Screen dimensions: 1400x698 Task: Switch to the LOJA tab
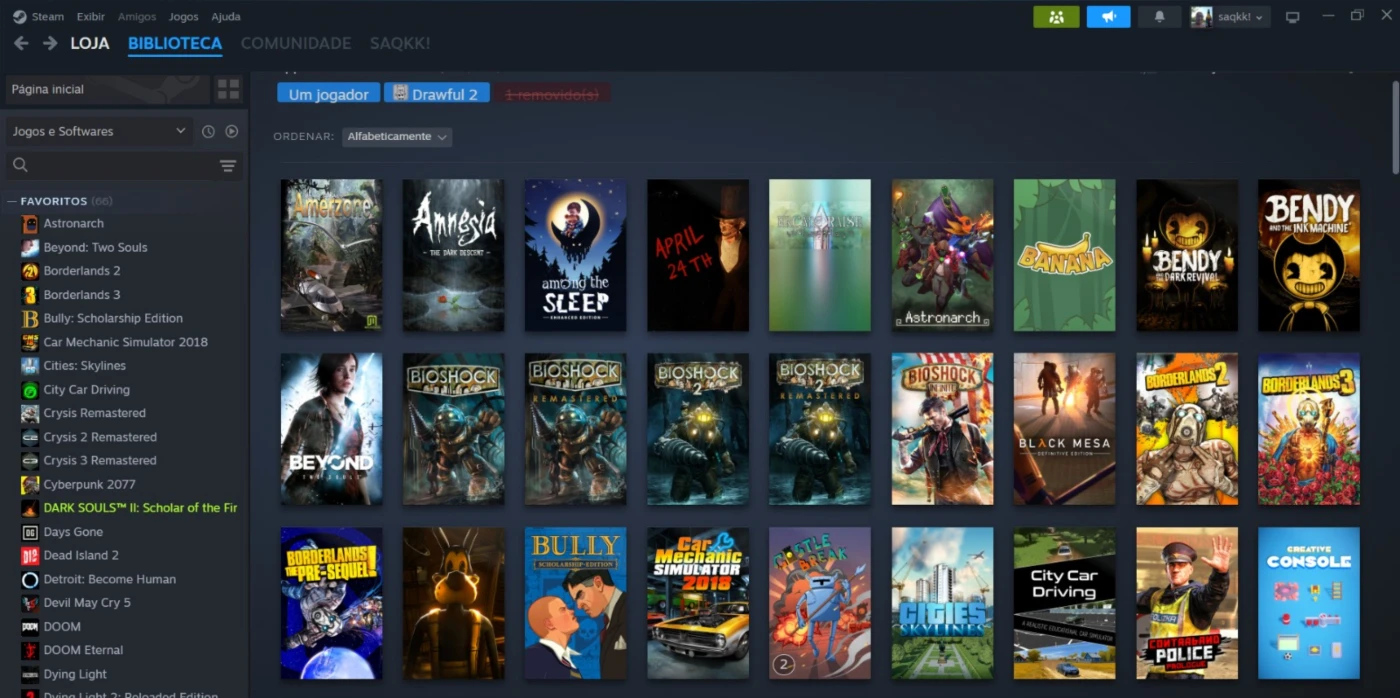[x=90, y=44]
